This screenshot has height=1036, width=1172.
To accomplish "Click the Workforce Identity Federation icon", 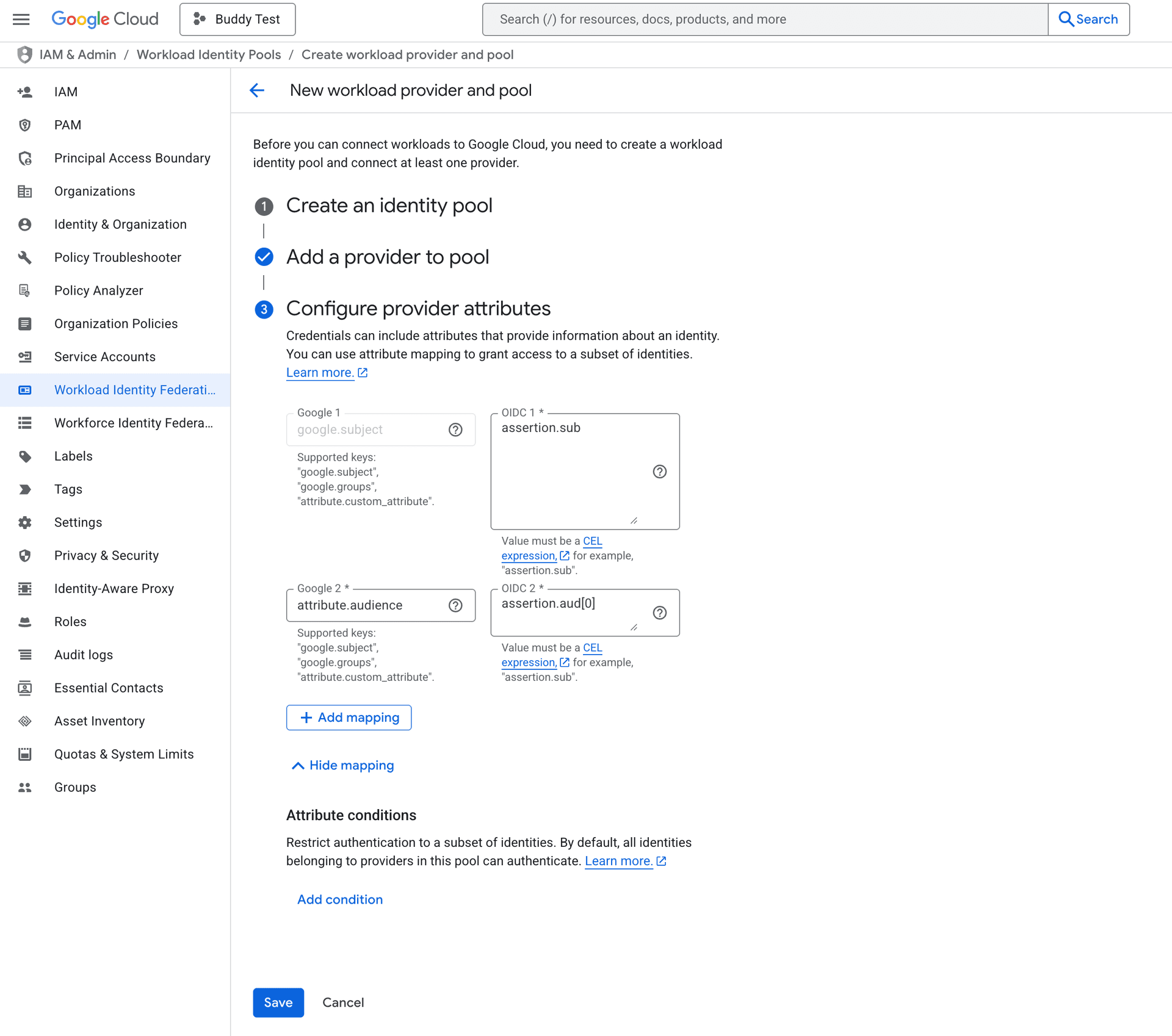I will click(25, 423).
